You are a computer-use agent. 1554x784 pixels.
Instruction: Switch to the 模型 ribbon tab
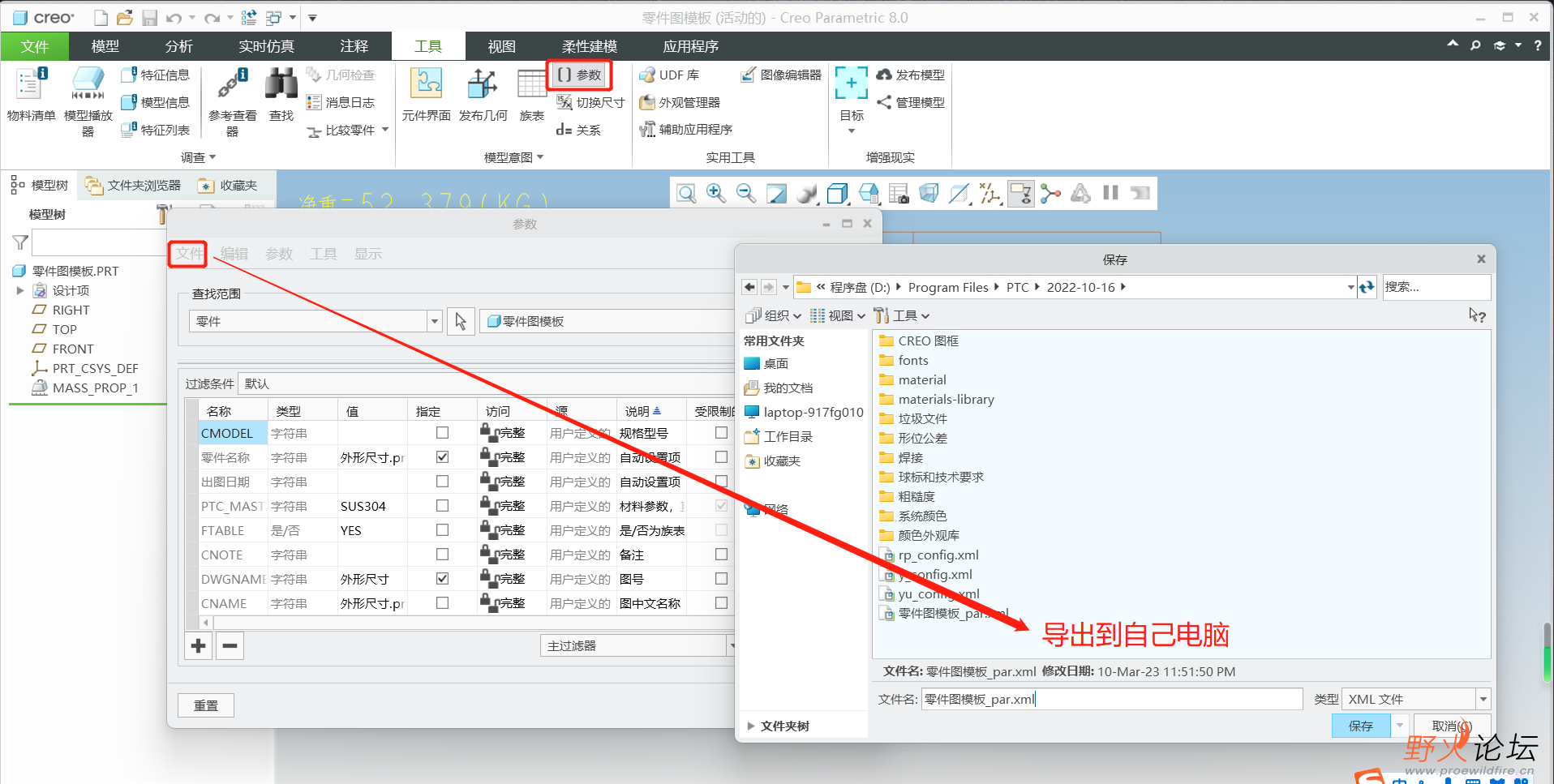tap(105, 46)
